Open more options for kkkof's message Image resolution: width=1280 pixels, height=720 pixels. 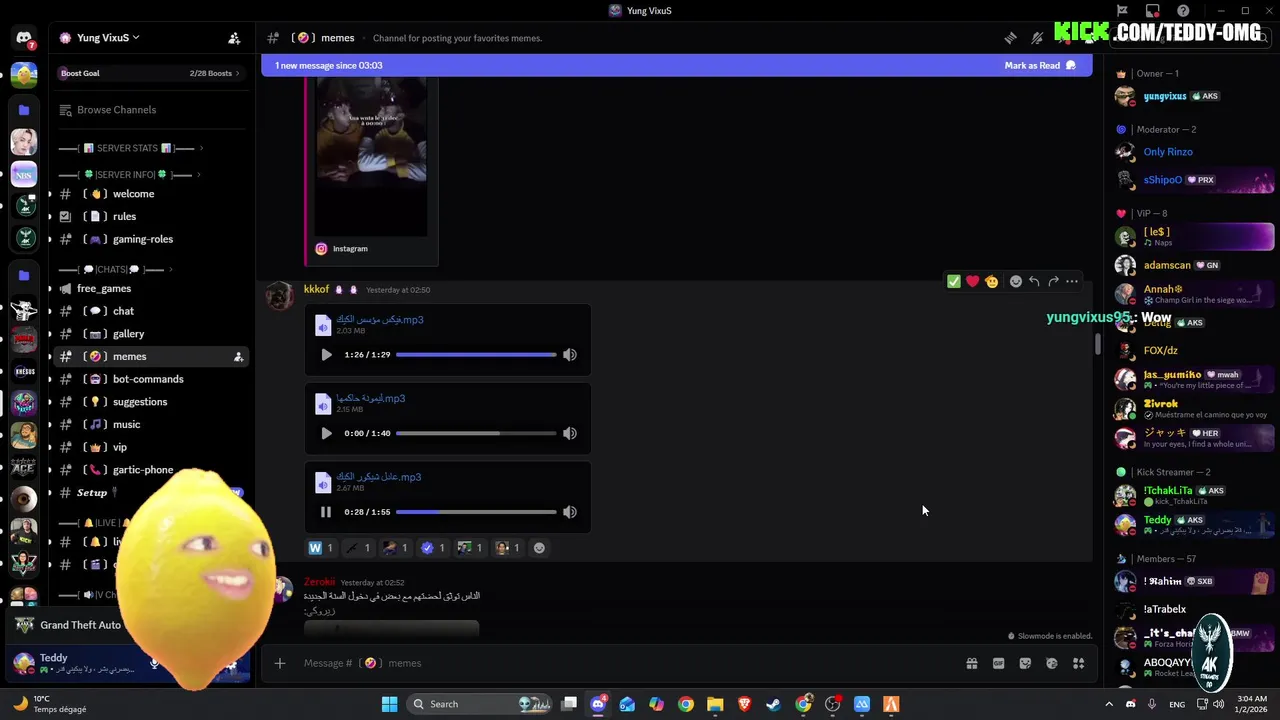1072,282
